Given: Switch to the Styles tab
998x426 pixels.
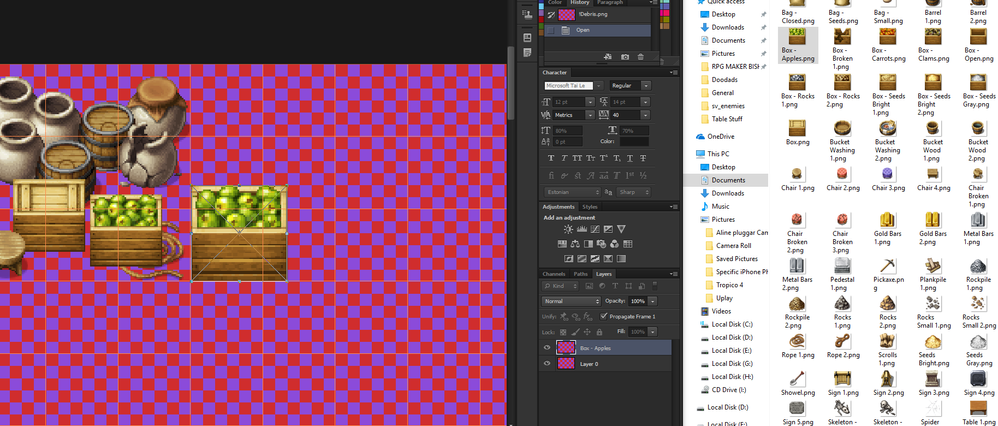Looking at the screenshot, I should (590, 207).
